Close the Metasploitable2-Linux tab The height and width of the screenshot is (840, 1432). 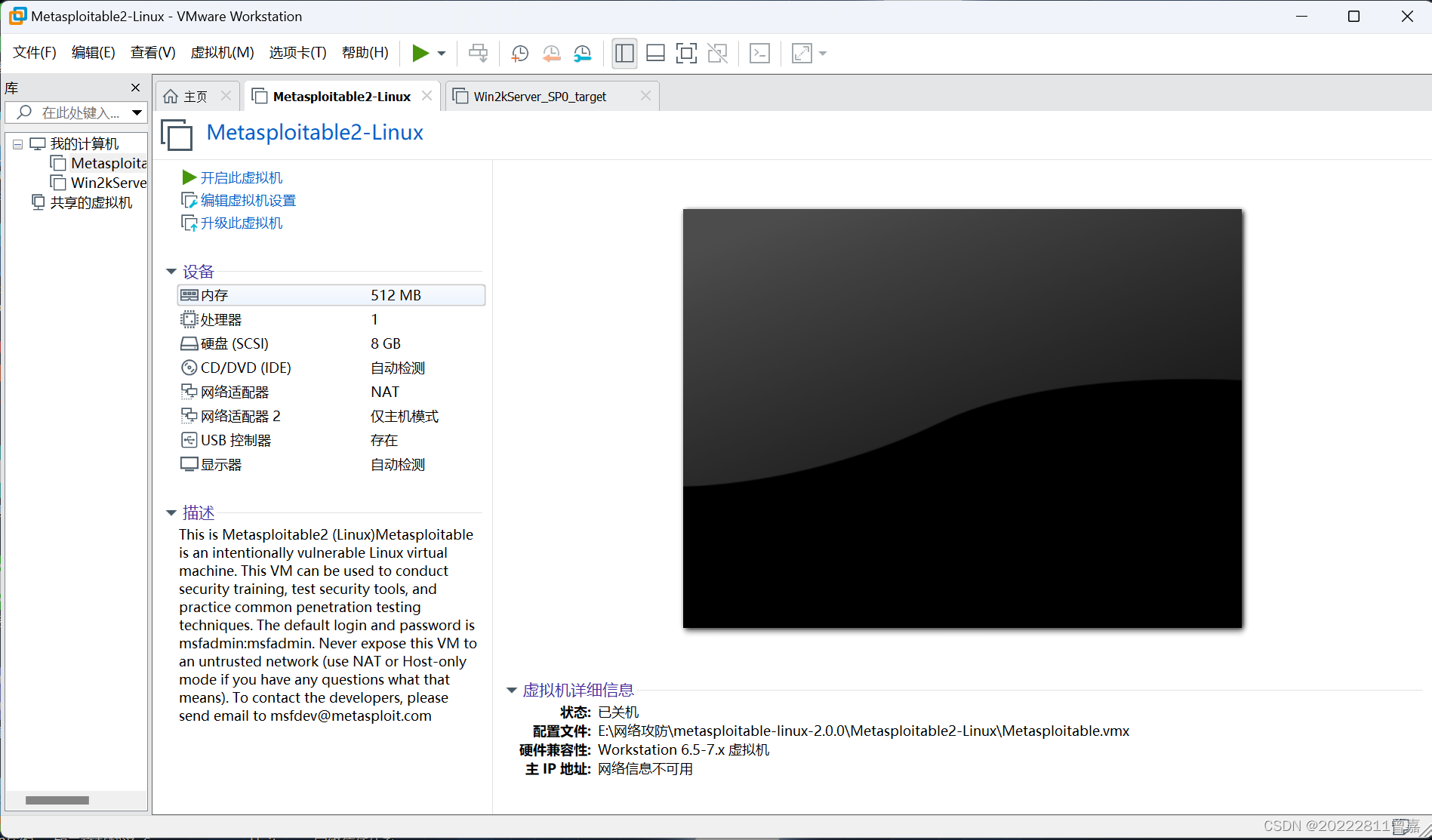click(x=427, y=96)
